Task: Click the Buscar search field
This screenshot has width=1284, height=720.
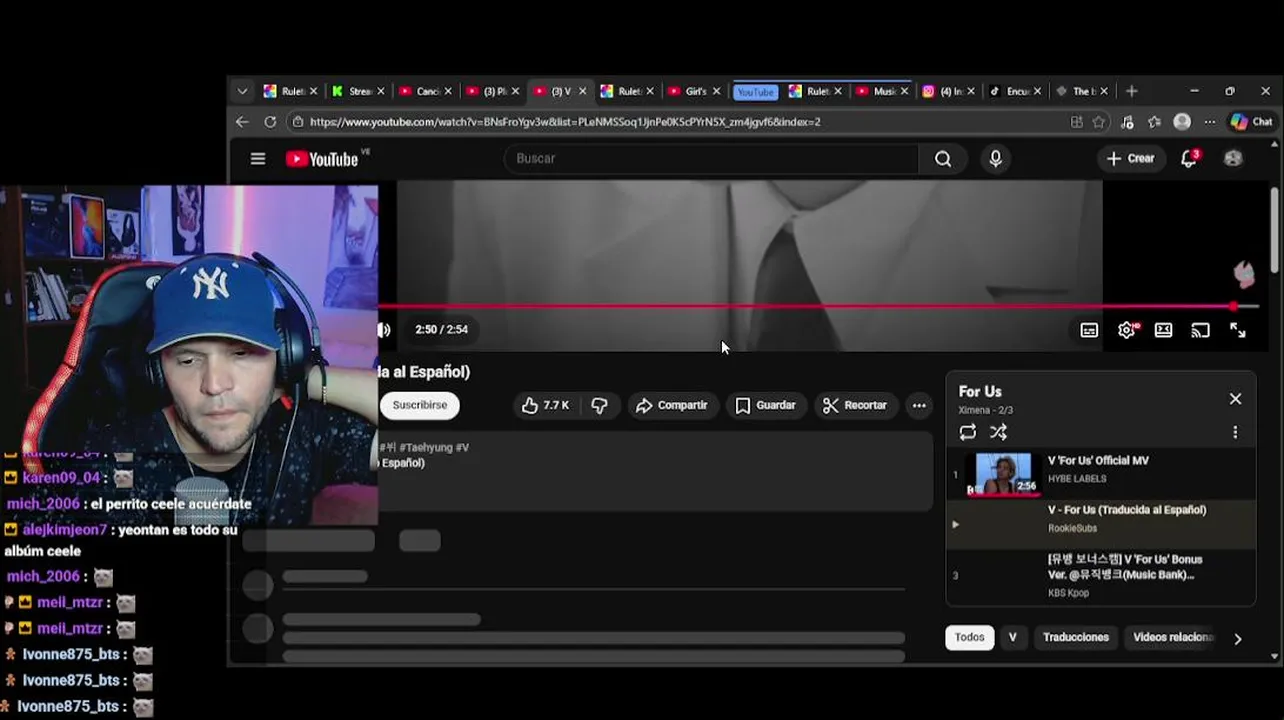Action: coord(710,158)
